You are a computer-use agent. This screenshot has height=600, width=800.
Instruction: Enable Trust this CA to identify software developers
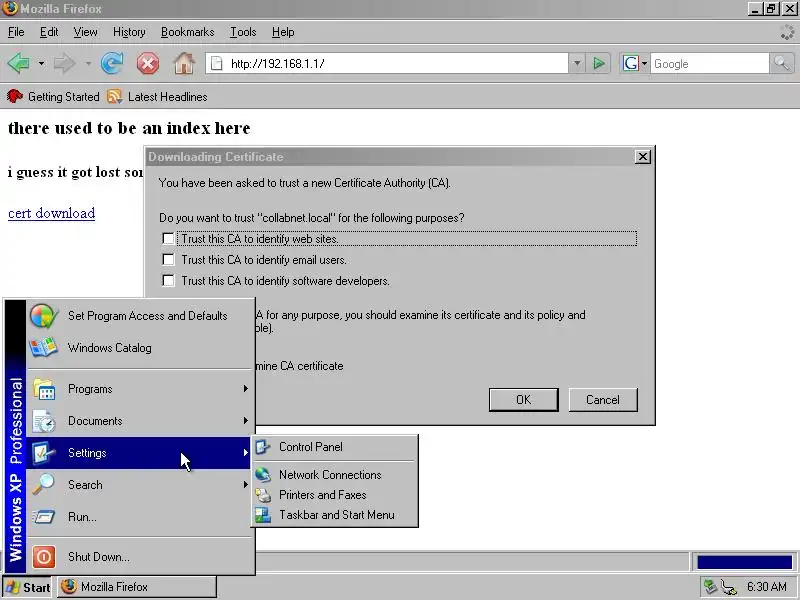(168, 281)
